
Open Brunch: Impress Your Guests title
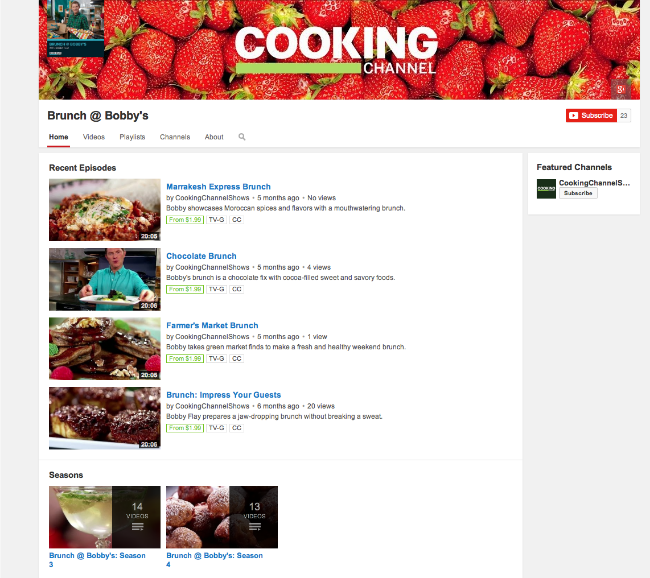click(223, 395)
